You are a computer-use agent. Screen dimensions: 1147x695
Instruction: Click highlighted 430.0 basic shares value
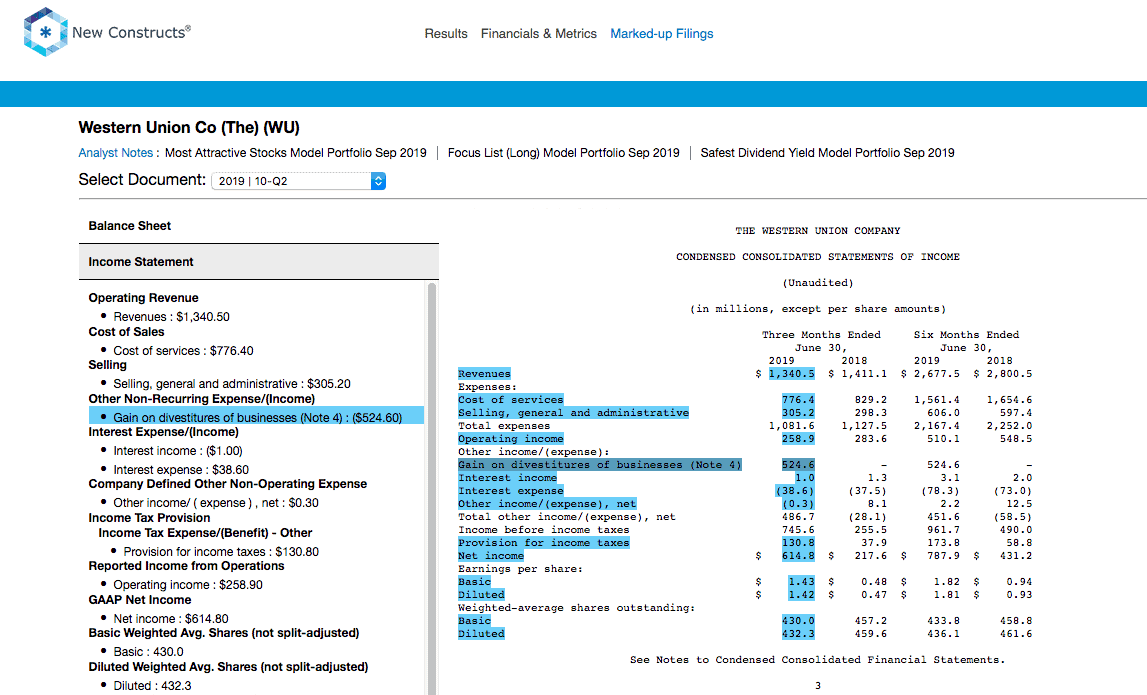(798, 621)
